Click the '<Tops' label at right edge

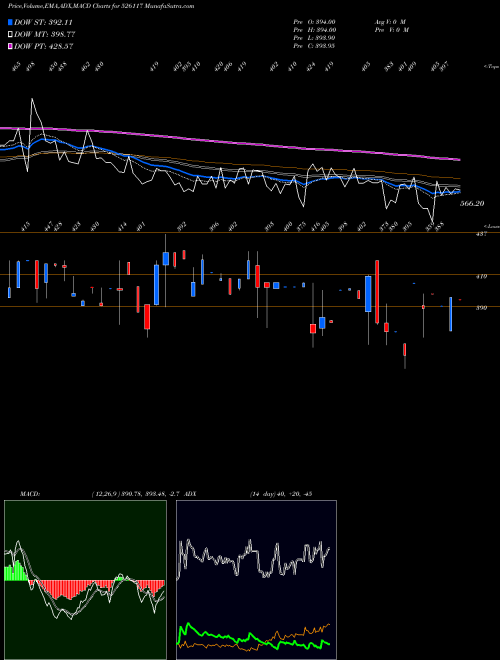tap(491, 67)
